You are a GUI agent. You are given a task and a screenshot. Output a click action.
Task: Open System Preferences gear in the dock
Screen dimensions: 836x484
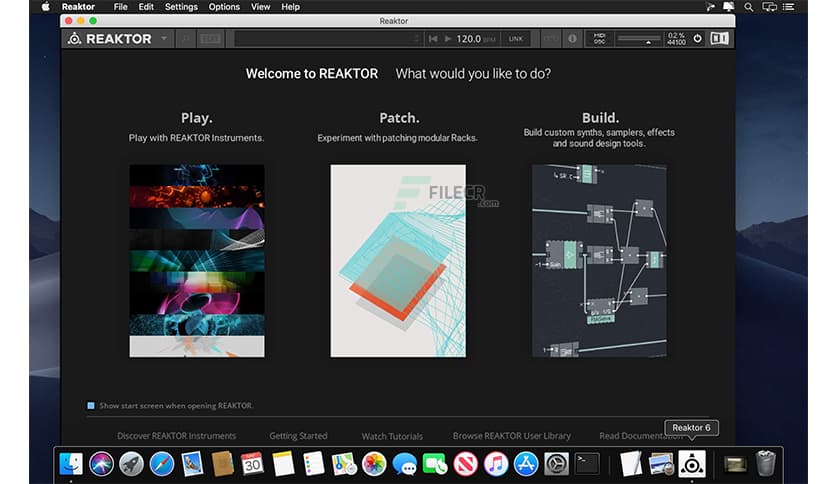[556, 464]
